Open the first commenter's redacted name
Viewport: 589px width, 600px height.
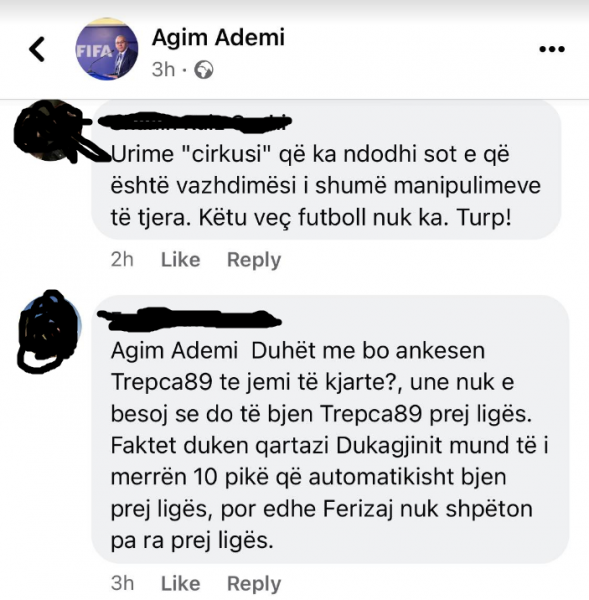click(x=195, y=122)
